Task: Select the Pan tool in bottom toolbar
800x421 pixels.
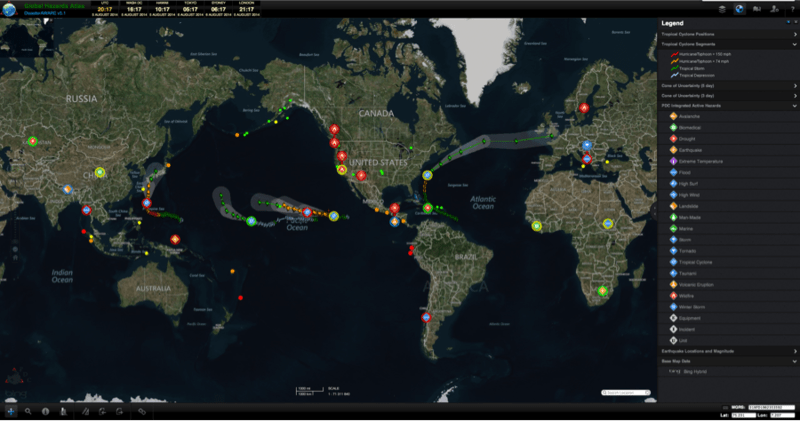Action: [10, 411]
